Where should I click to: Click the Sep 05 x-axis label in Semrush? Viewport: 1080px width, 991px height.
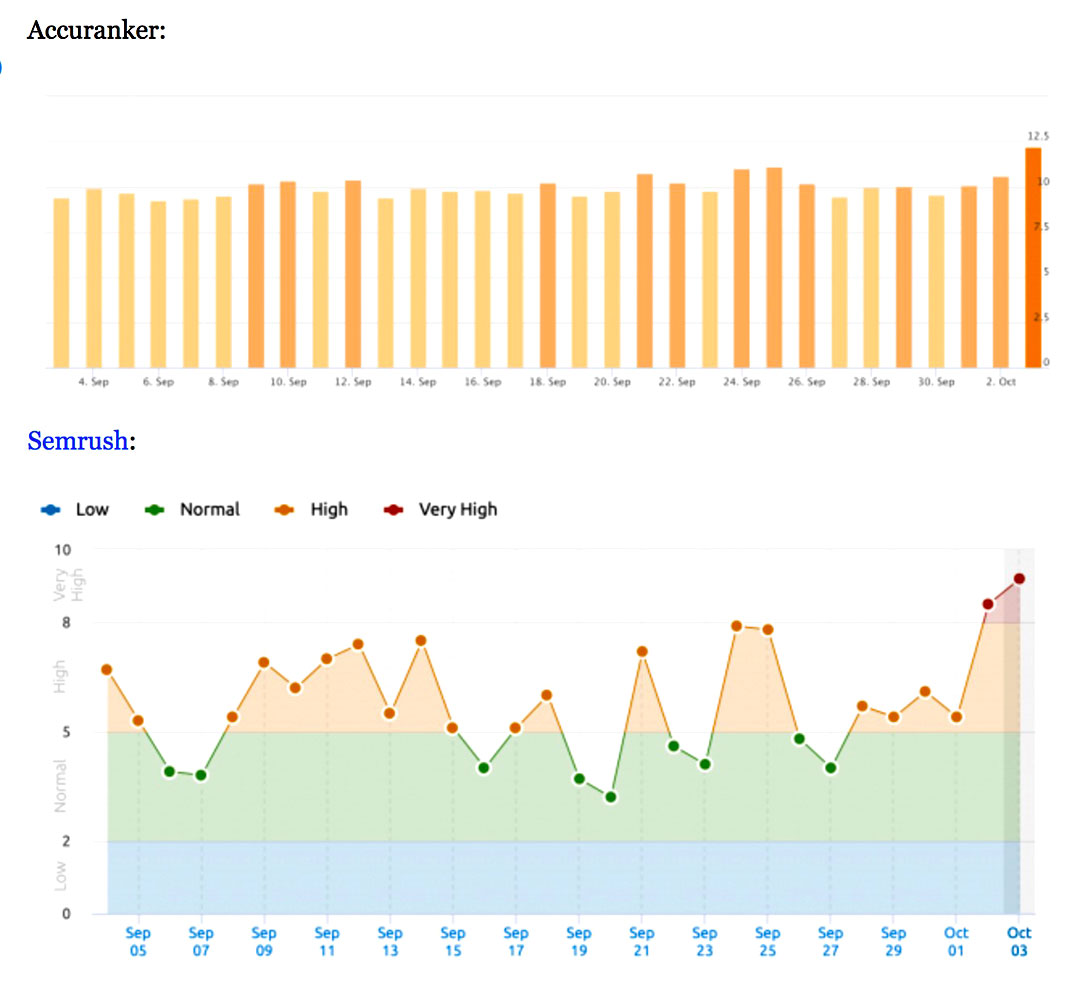pyautogui.click(x=138, y=941)
